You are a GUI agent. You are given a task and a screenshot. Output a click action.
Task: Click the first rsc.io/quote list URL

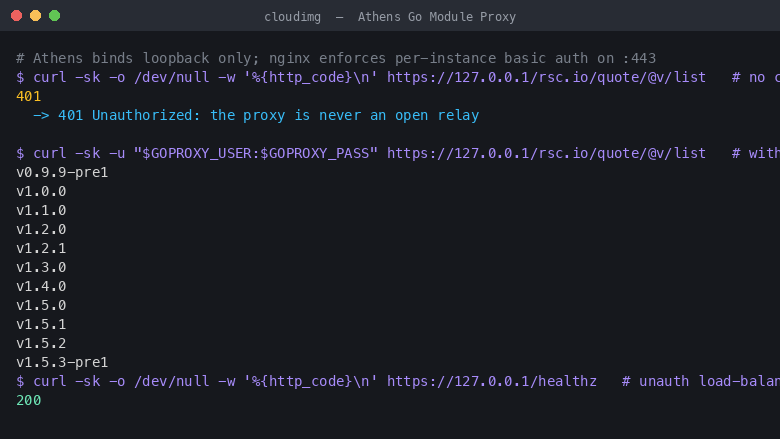click(546, 78)
